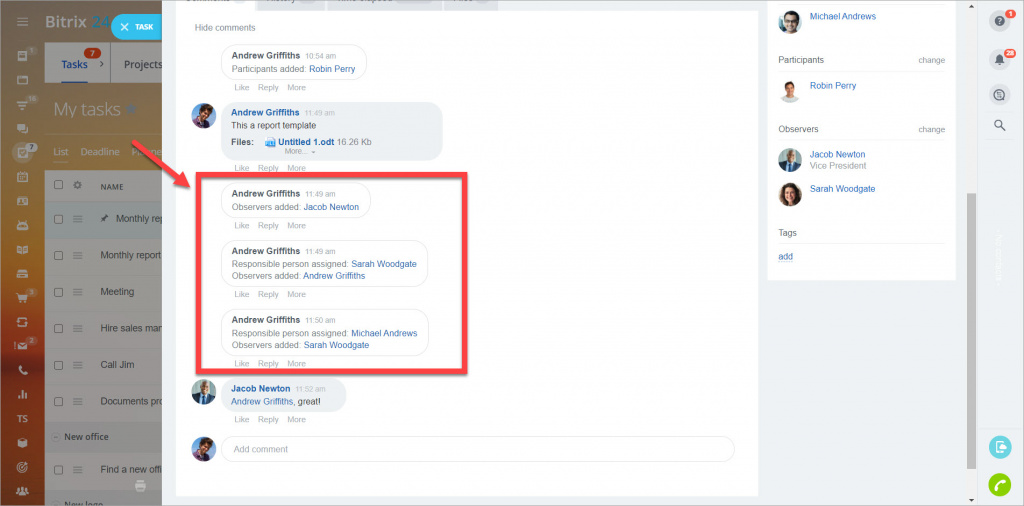The image size is (1024, 506).
Task: Click the task panel scrollbar thumb
Action: pos(972,330)
